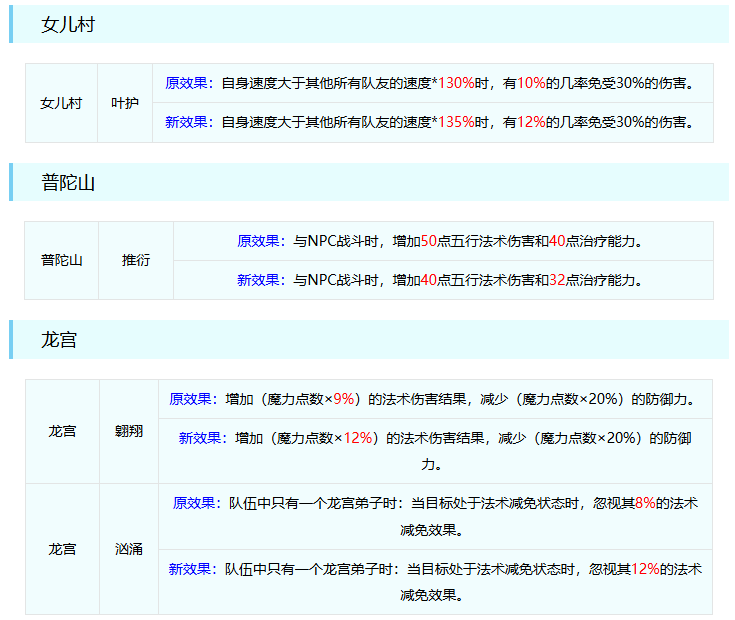Select the 普陀山 table cell beside 推衍
Viewport: 735px width, 620px height.
click(61, 261)
